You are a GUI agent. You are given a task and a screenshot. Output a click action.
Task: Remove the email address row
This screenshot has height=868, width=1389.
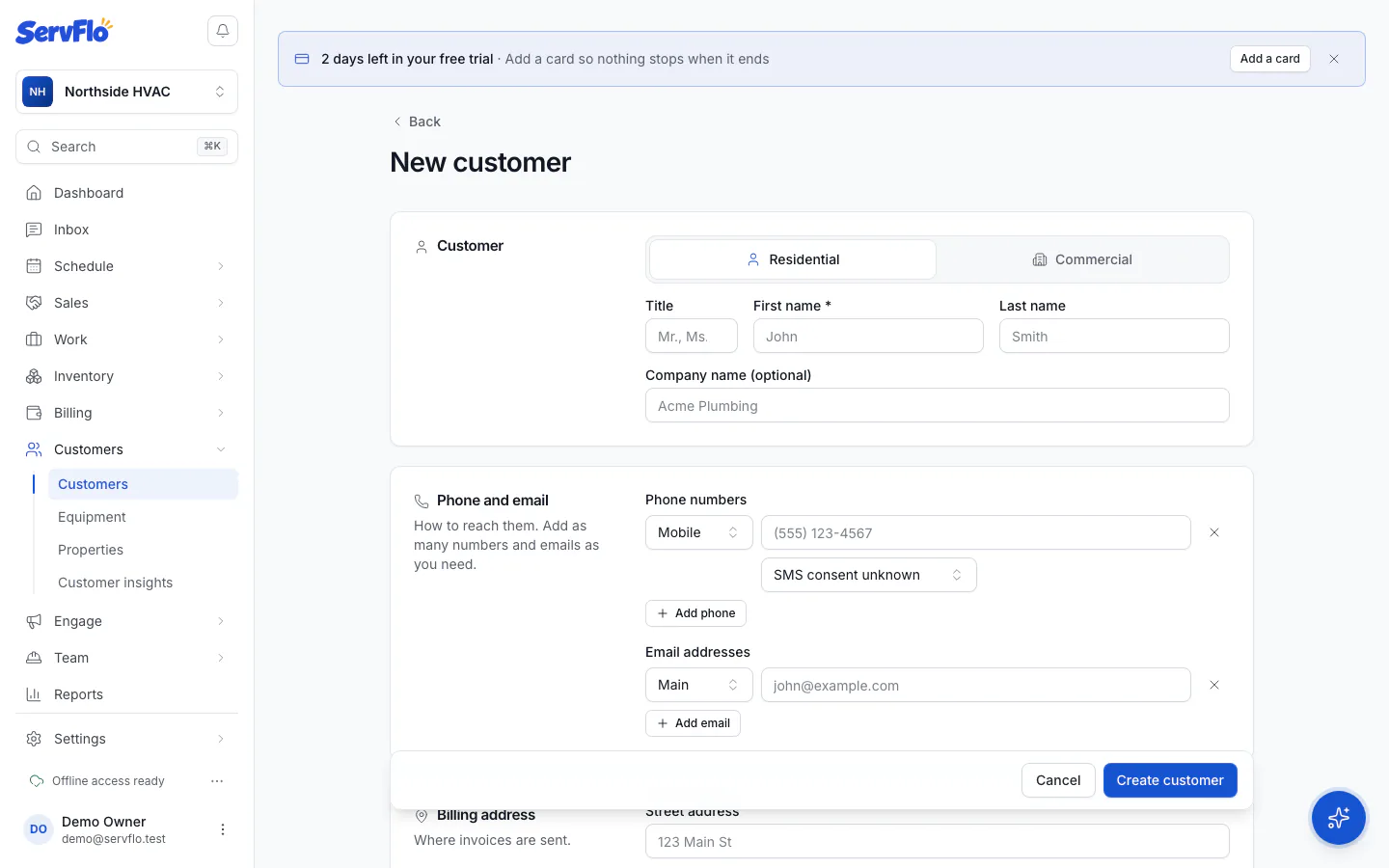point(1214,685)
